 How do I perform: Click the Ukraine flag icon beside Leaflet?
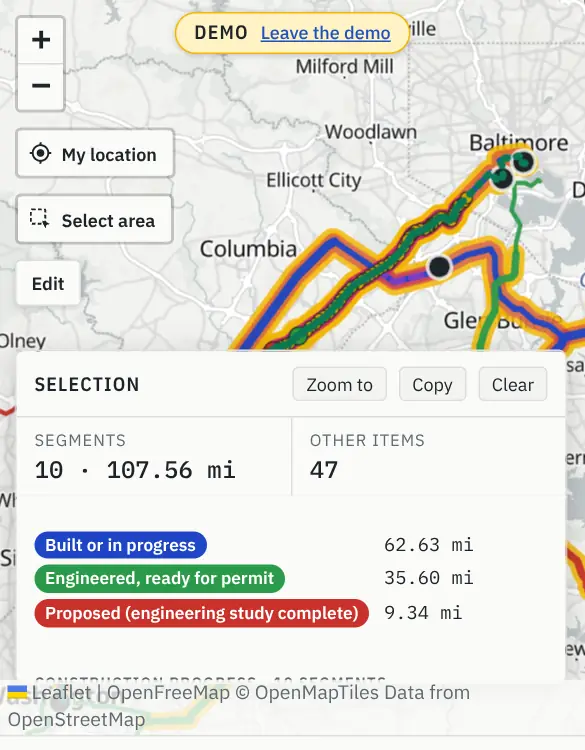tap(17, 692)
